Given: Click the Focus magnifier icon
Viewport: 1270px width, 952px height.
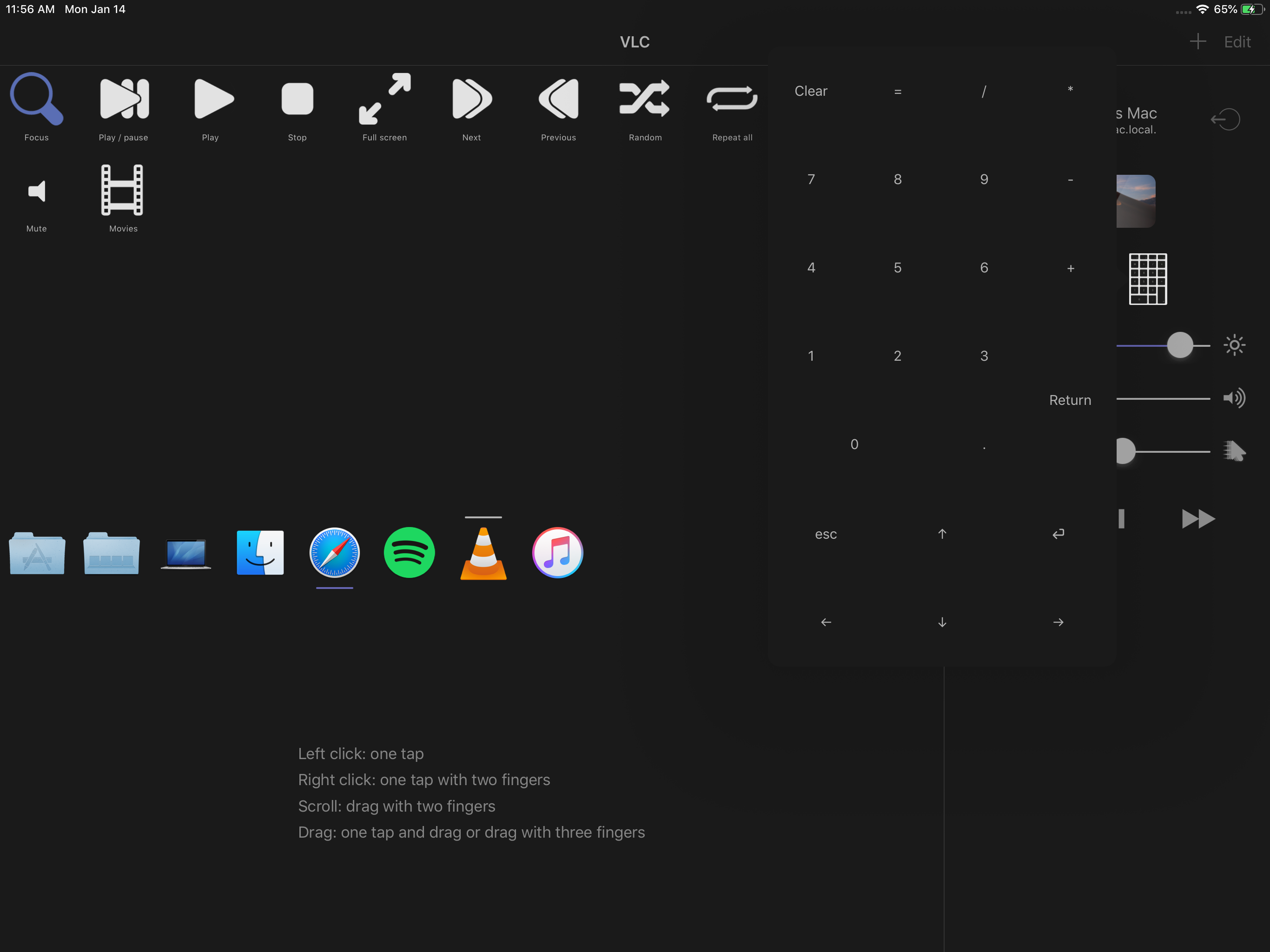Looking at the screenshot, I should tap(36, 99).
